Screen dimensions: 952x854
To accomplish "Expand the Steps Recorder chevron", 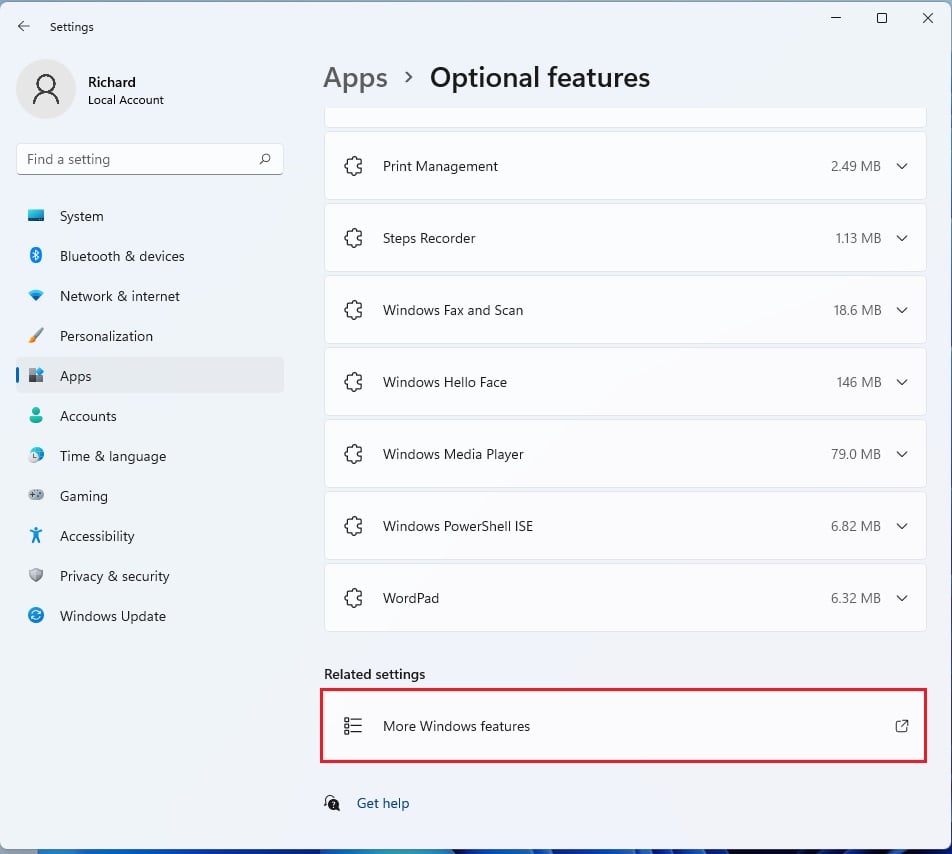I will click(x=902, y=238).
